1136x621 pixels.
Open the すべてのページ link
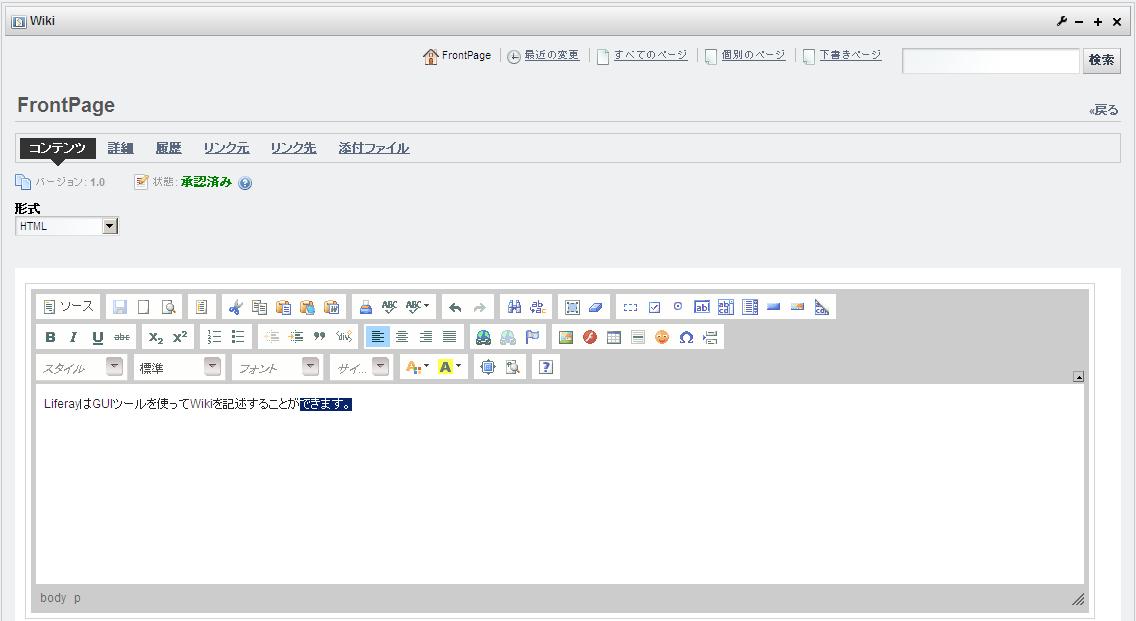(x=650, y=55)
